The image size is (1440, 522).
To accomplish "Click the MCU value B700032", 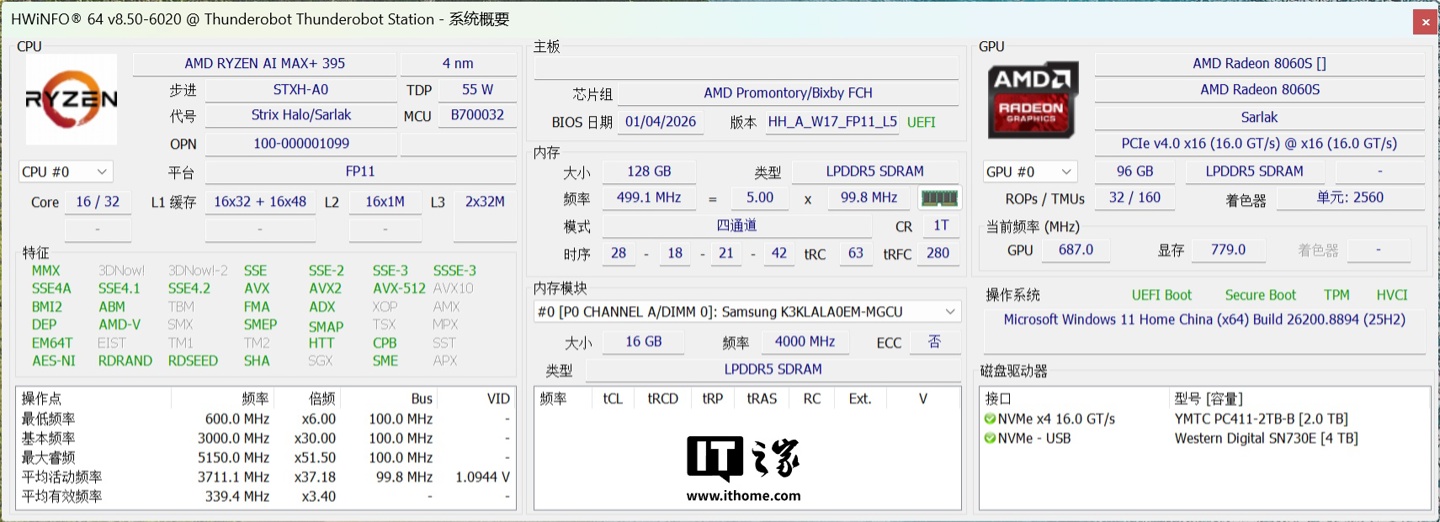I will 477,116.
